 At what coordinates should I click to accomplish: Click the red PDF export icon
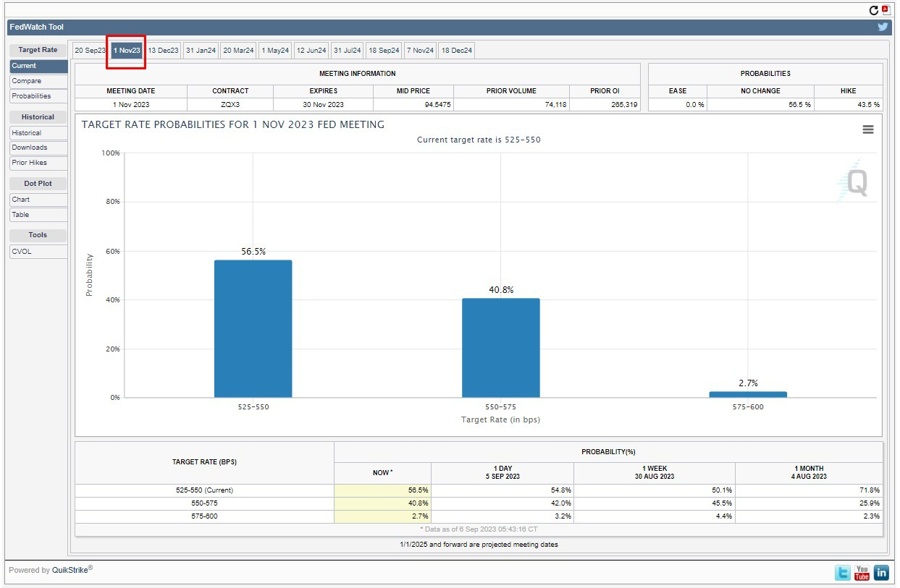[x=885, y=10]
